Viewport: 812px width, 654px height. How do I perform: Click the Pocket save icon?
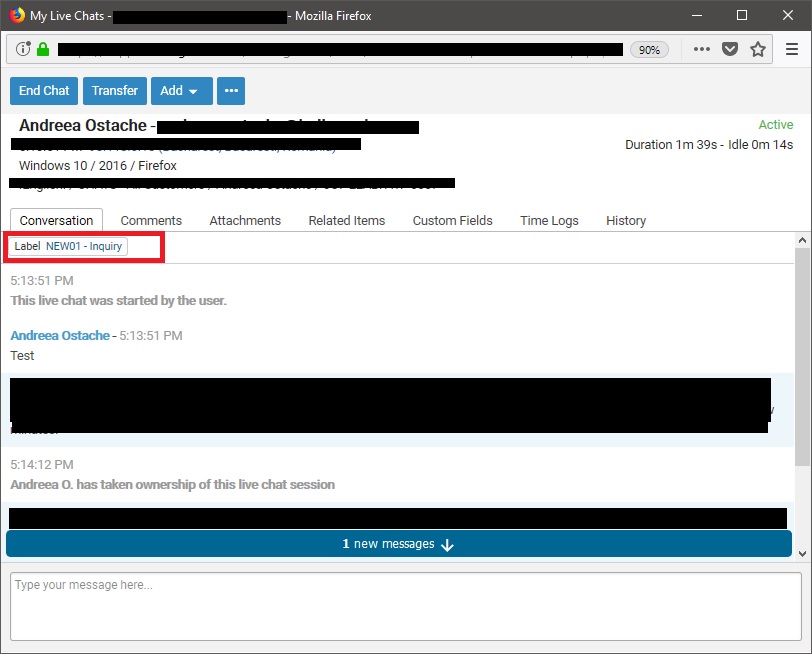point(731,49)
